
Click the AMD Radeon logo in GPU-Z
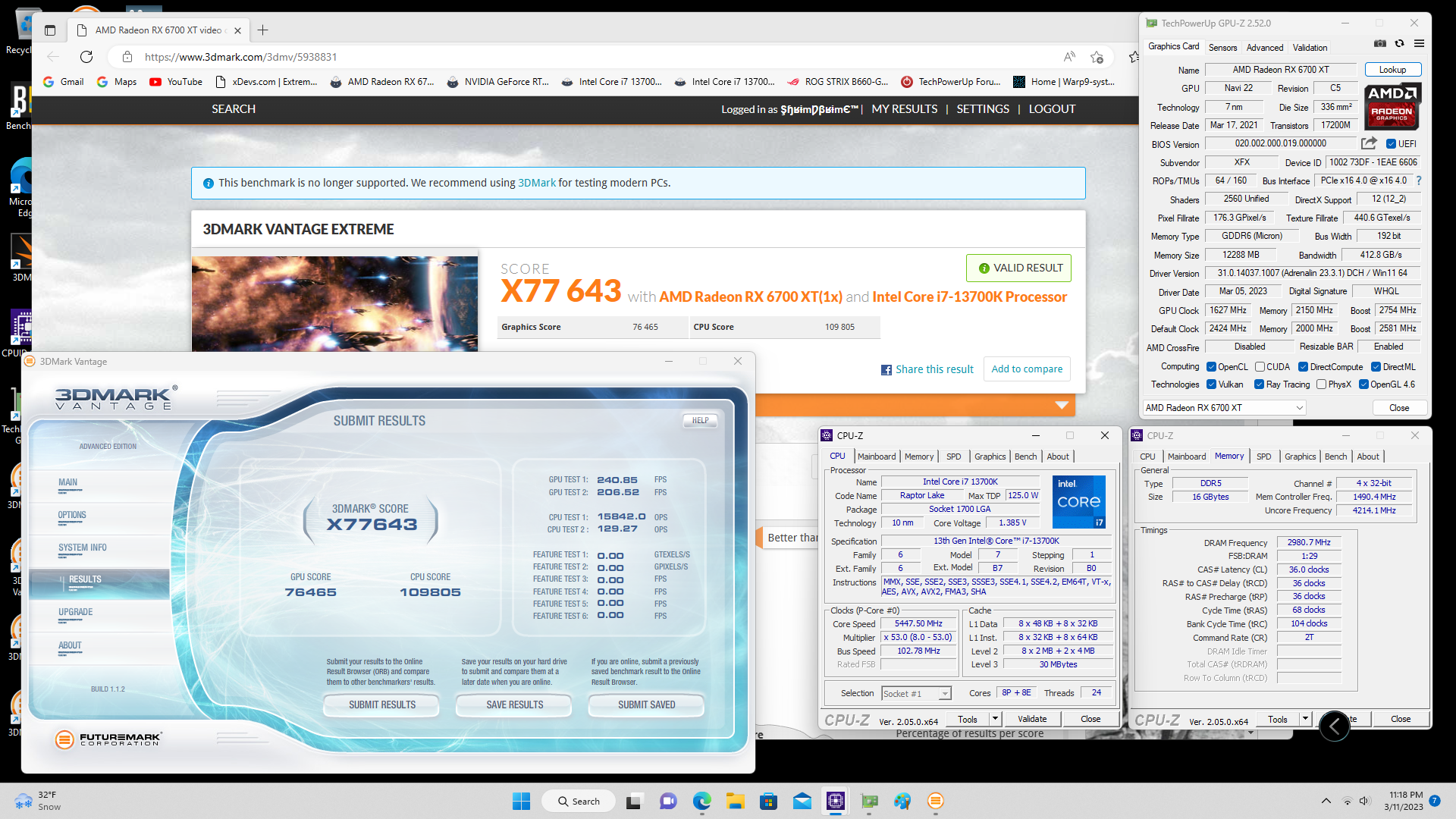coord(1393,107)
